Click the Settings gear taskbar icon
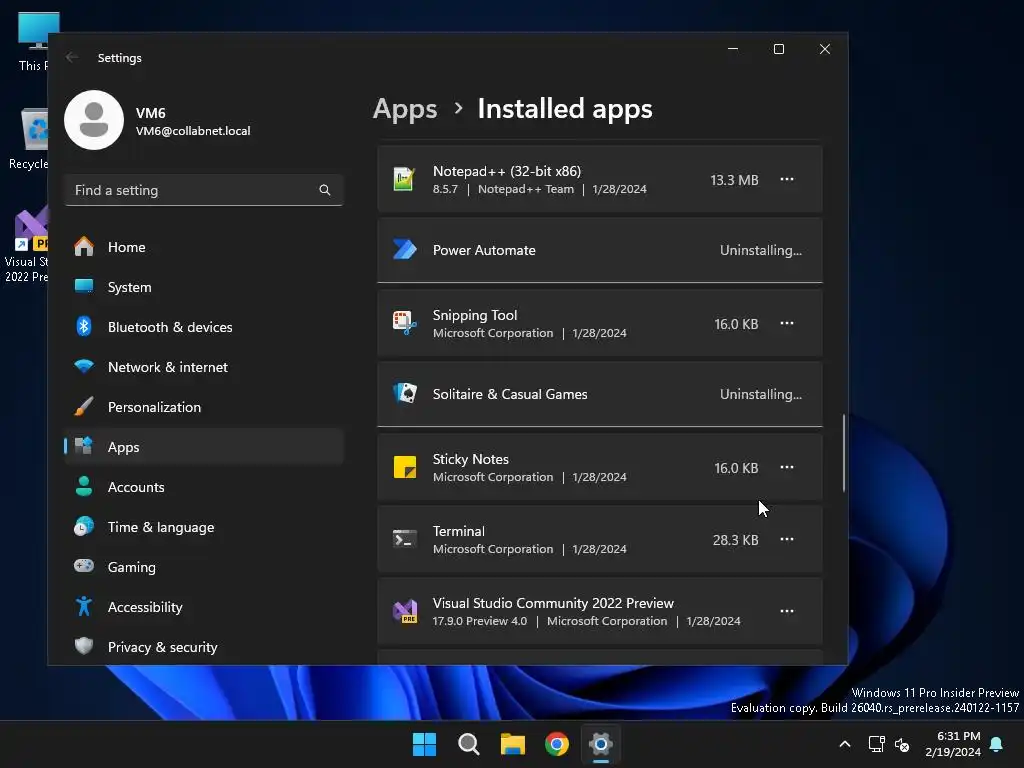Screen dimensions: 1024x768 tap(601, 744)
